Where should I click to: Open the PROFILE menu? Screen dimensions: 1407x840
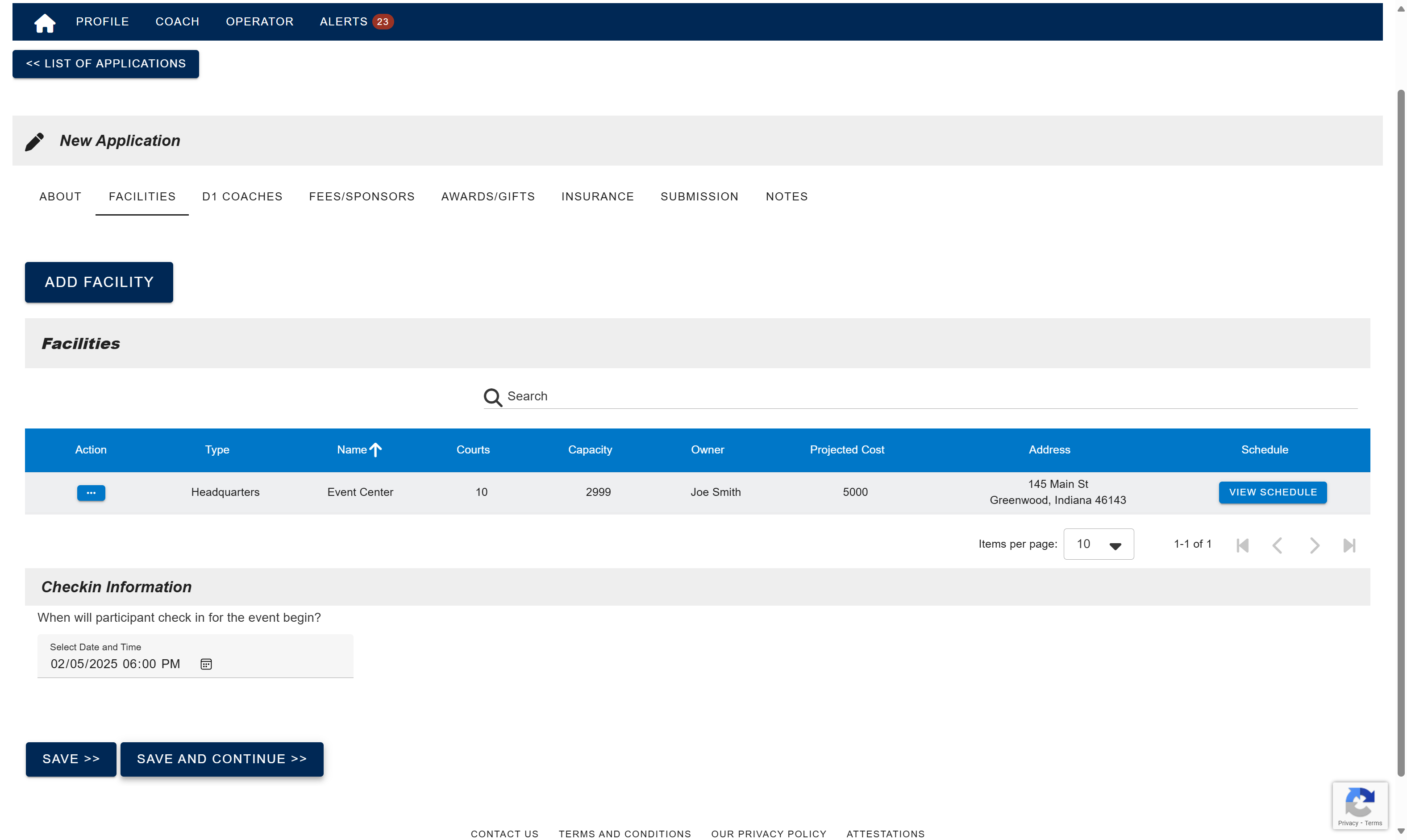[x=102, y=21]
